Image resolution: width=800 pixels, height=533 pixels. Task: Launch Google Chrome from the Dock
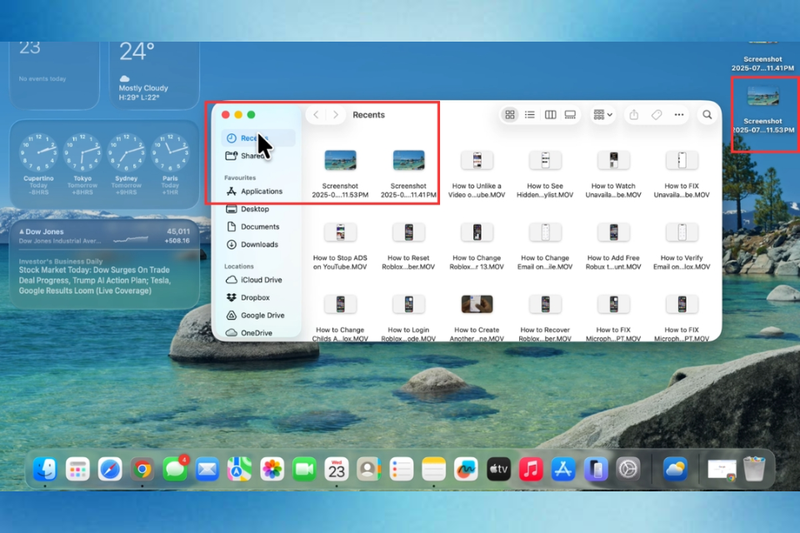pos(142,469)
